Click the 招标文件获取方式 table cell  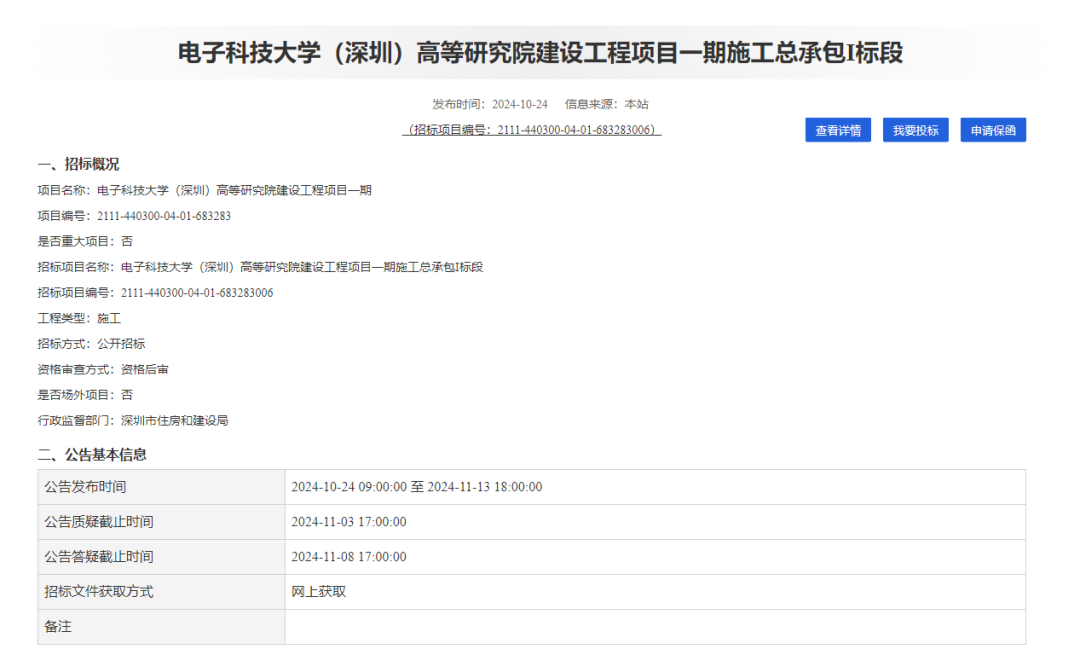pos(161,592)
